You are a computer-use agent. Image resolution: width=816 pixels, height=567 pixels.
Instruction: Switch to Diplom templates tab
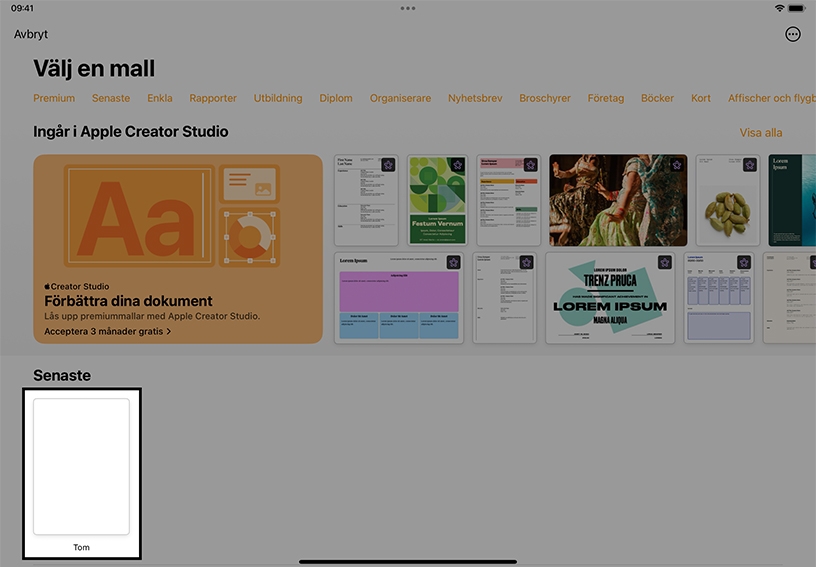[x=336, y=98]
